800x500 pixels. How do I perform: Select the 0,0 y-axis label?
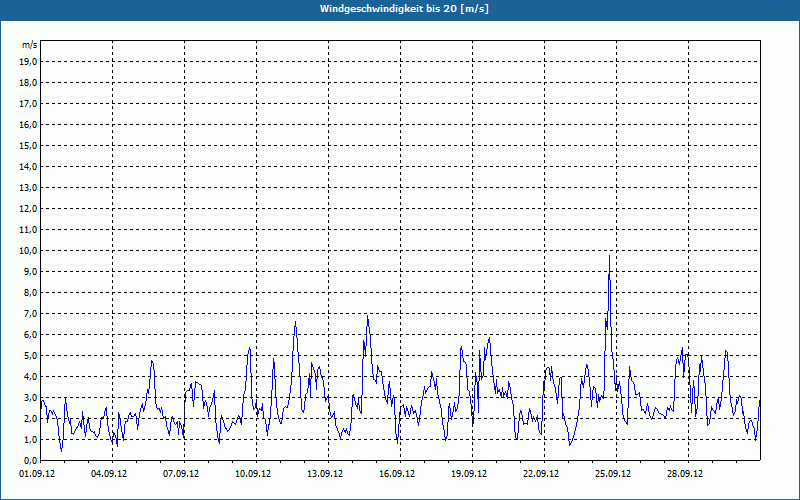coord(30,460)
